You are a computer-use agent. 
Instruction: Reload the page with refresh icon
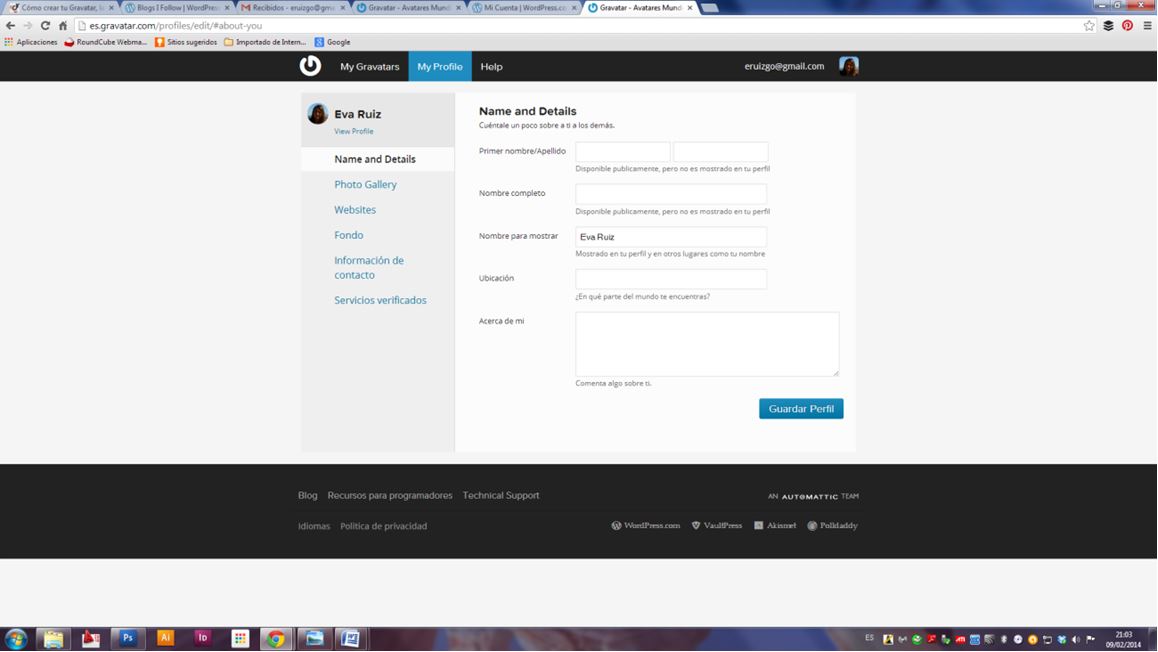pos(45,26)
